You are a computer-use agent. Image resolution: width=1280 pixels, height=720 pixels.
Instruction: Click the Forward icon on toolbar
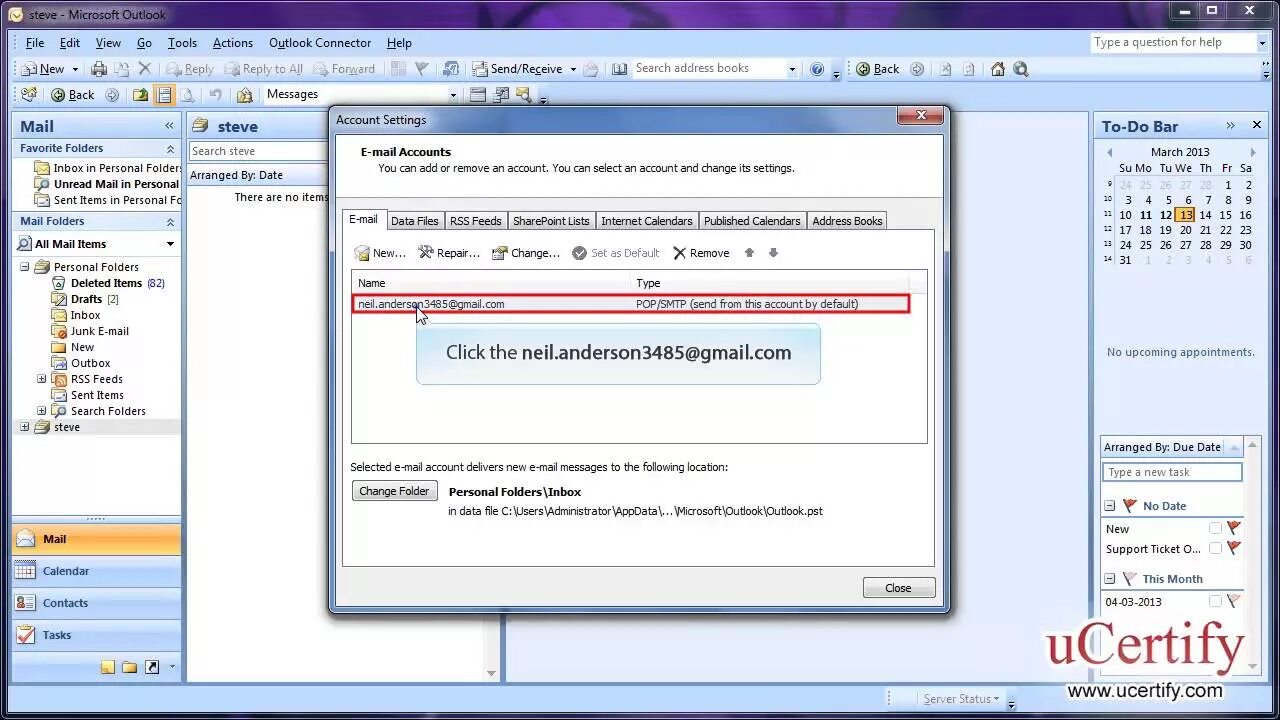pyautogui.click(x=345, y=68)
